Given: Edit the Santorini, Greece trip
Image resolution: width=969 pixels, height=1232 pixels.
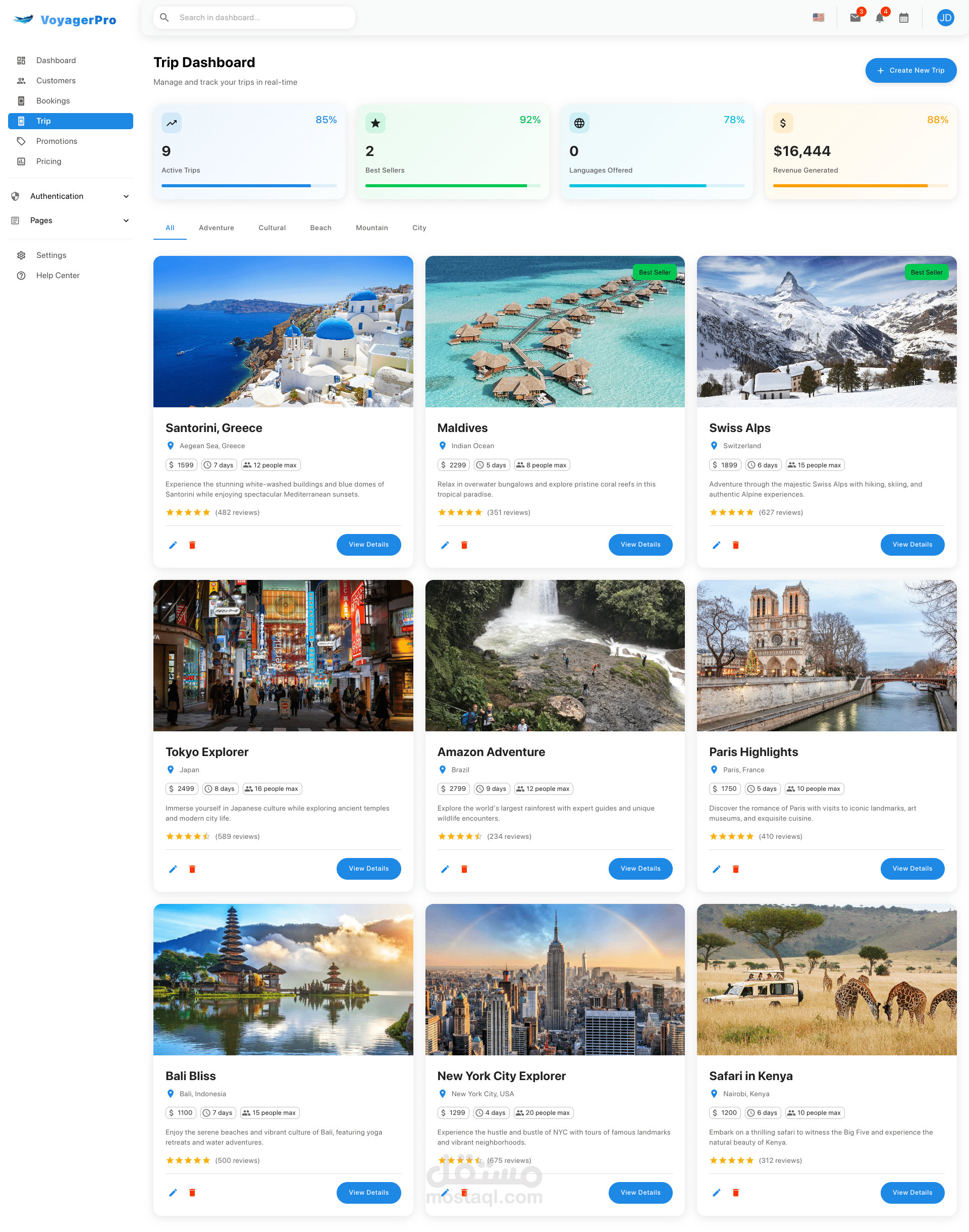Looking at the screenshot, I should 173,545.
